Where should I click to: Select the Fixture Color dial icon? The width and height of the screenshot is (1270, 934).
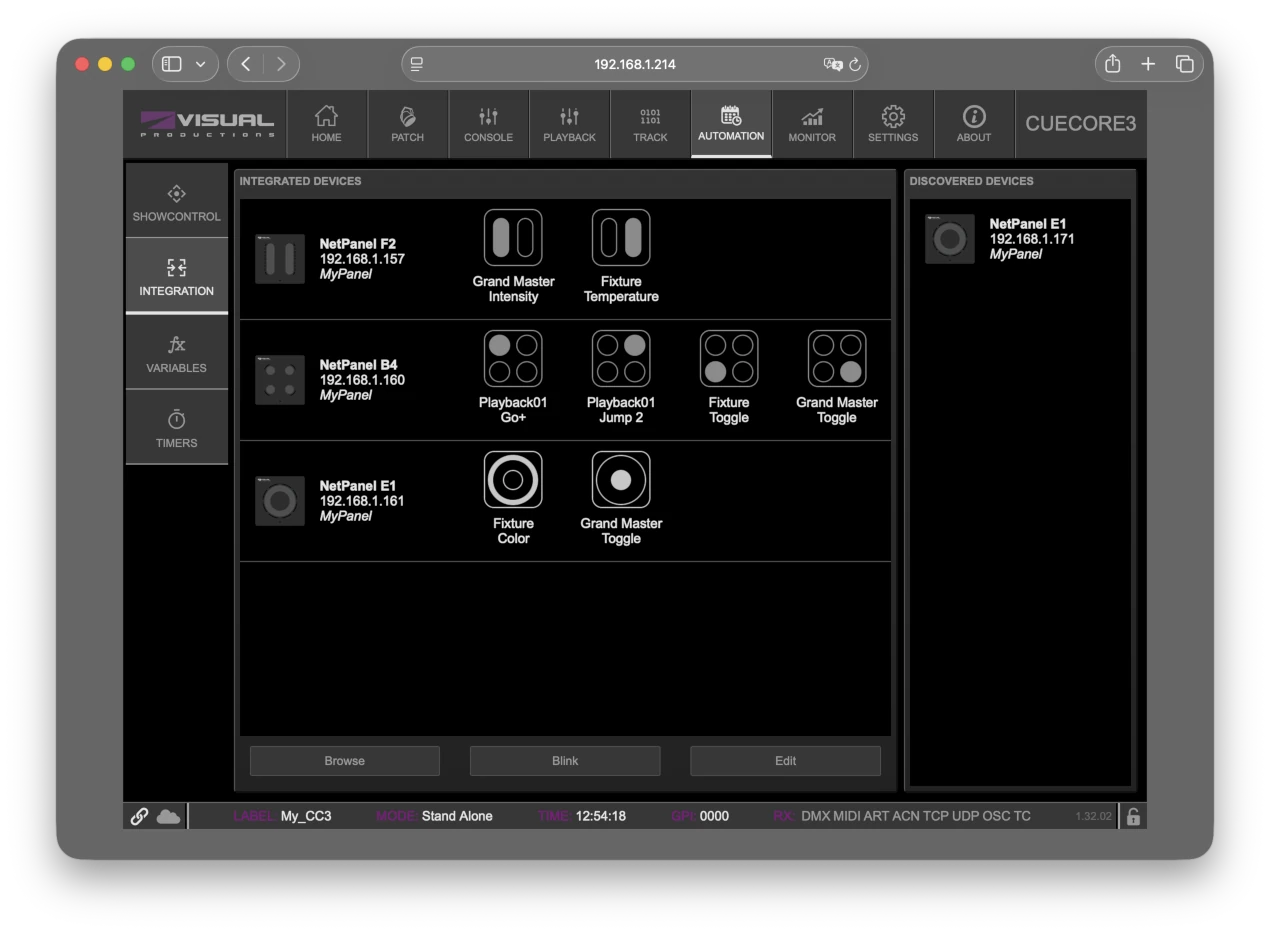click(x=513, y=480)
